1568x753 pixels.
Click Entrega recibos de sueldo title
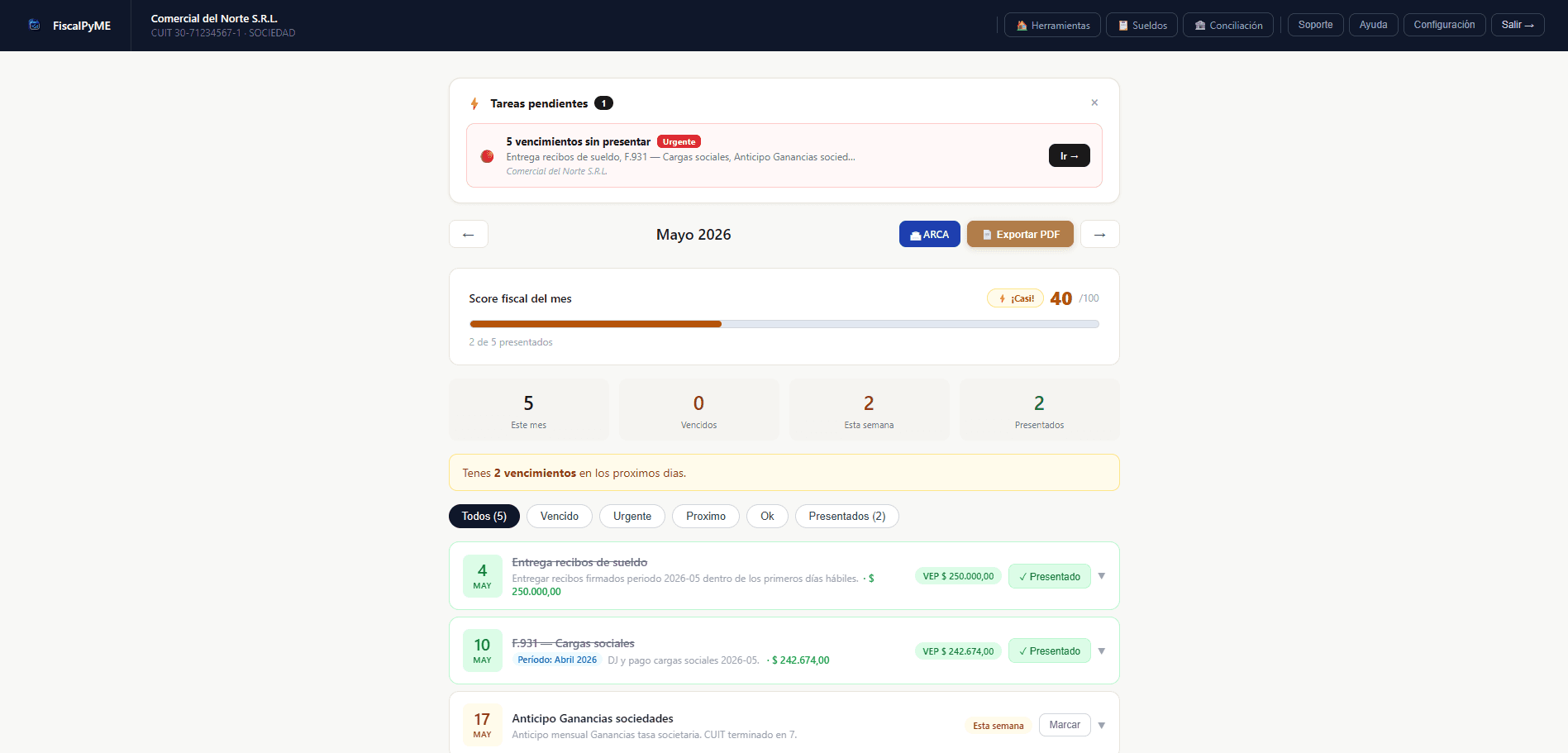[579, 562]
